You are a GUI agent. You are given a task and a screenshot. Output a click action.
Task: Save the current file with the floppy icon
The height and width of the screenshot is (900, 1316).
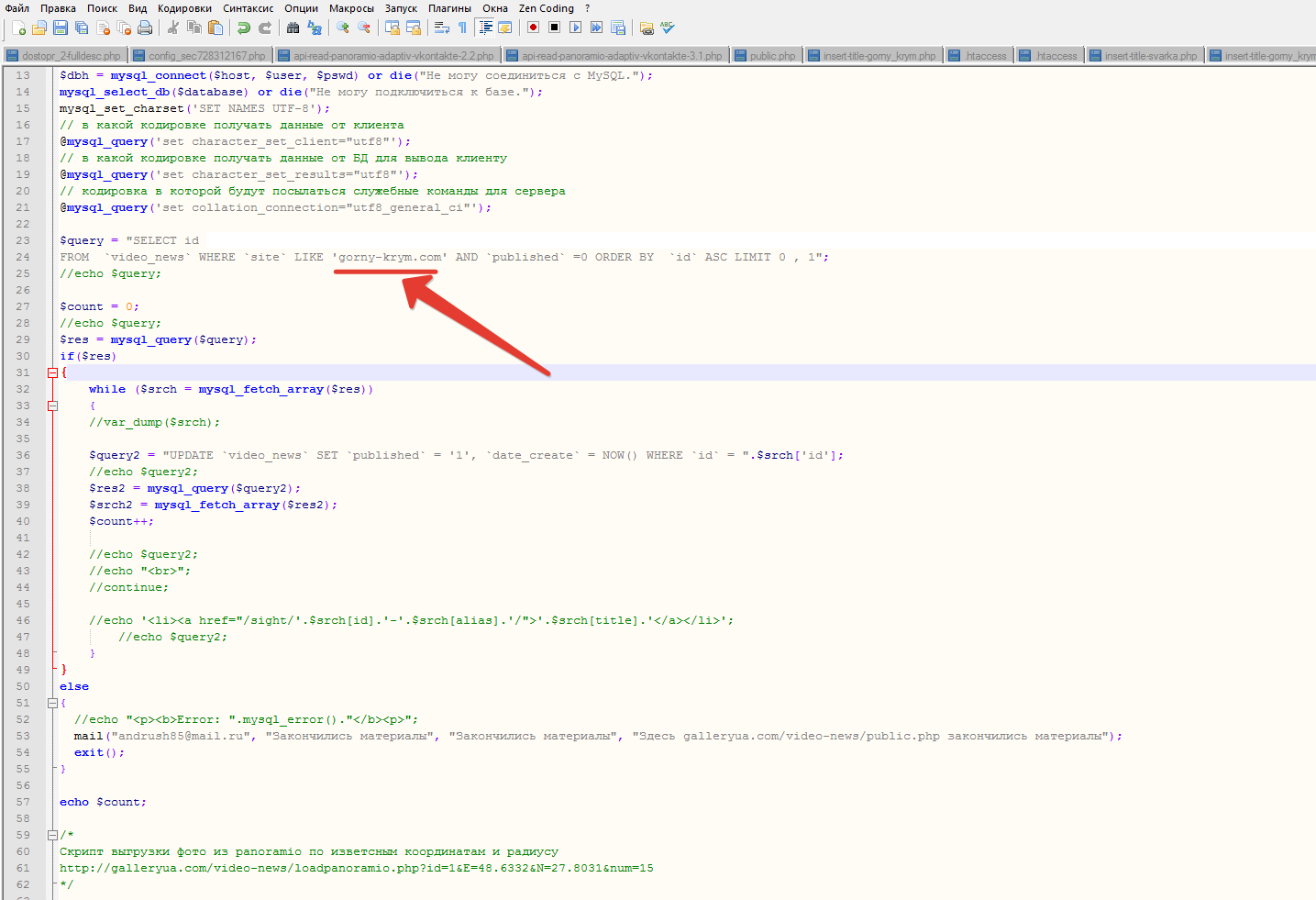pos(60,28)
